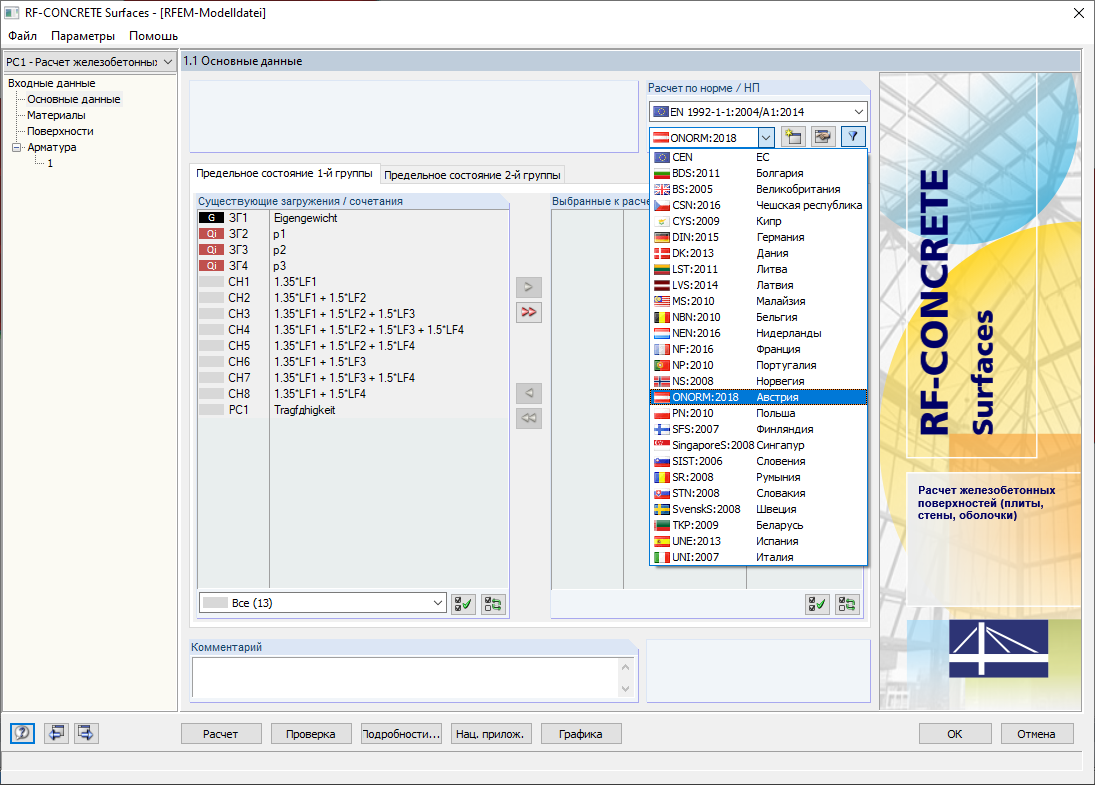Add all load cases with double arrow
This screenshot has height=785, width=1095.
[x=529, y=312]
